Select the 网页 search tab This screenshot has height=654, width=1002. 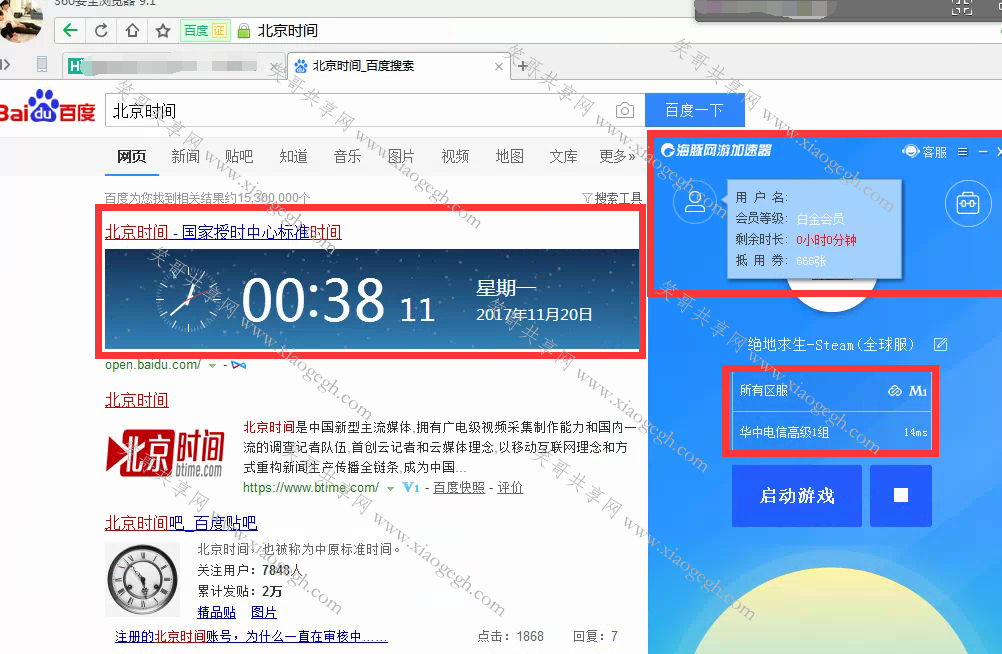[132, 157]
